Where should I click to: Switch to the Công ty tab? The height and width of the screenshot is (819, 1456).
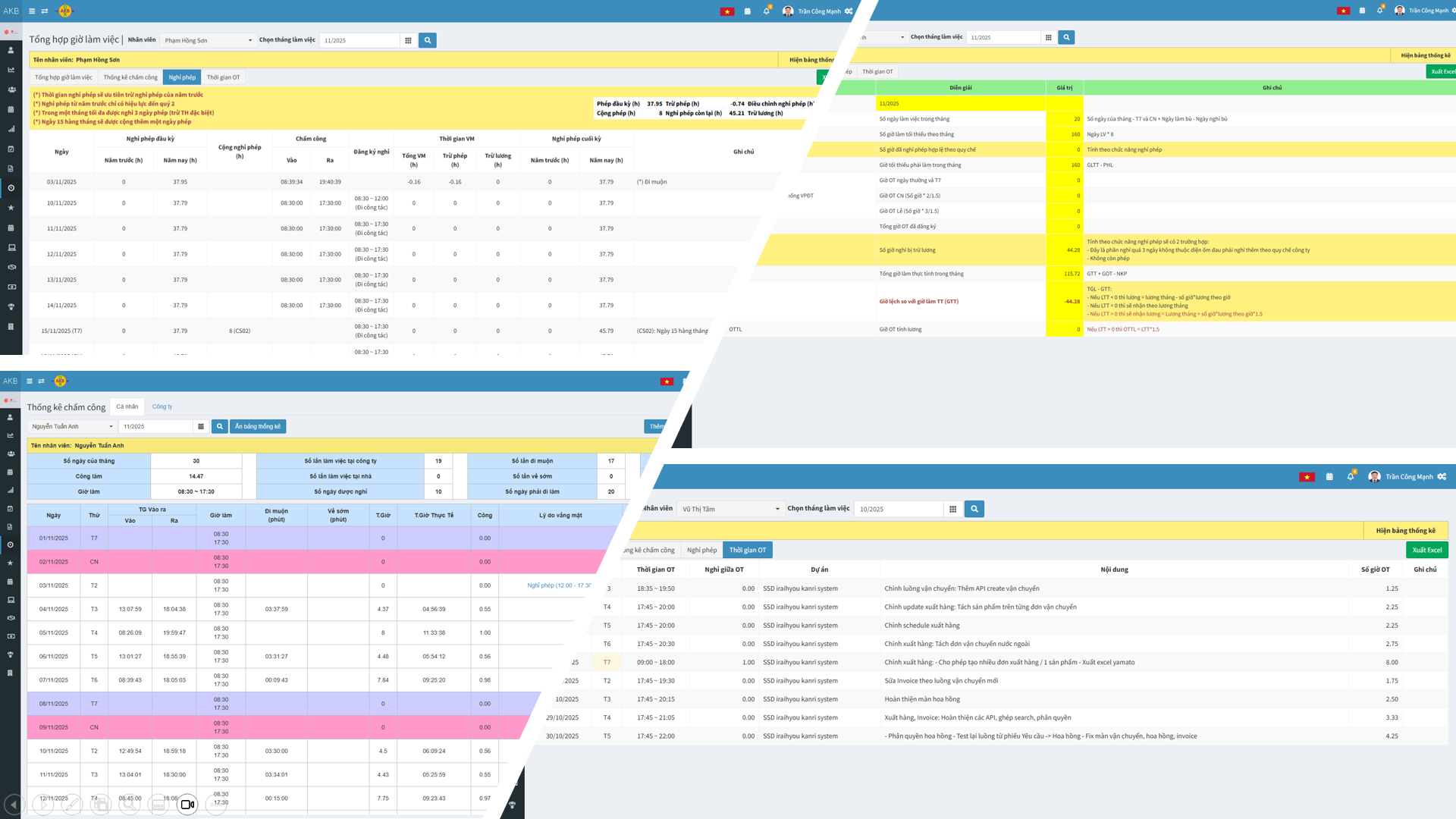click(x=162, y=406)
